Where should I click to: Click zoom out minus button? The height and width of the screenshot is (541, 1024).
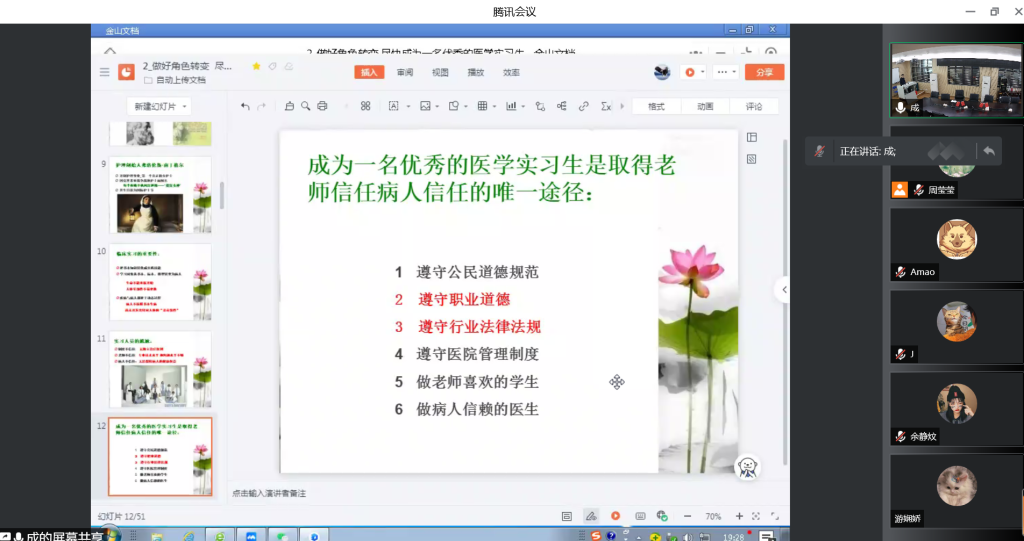688,516
